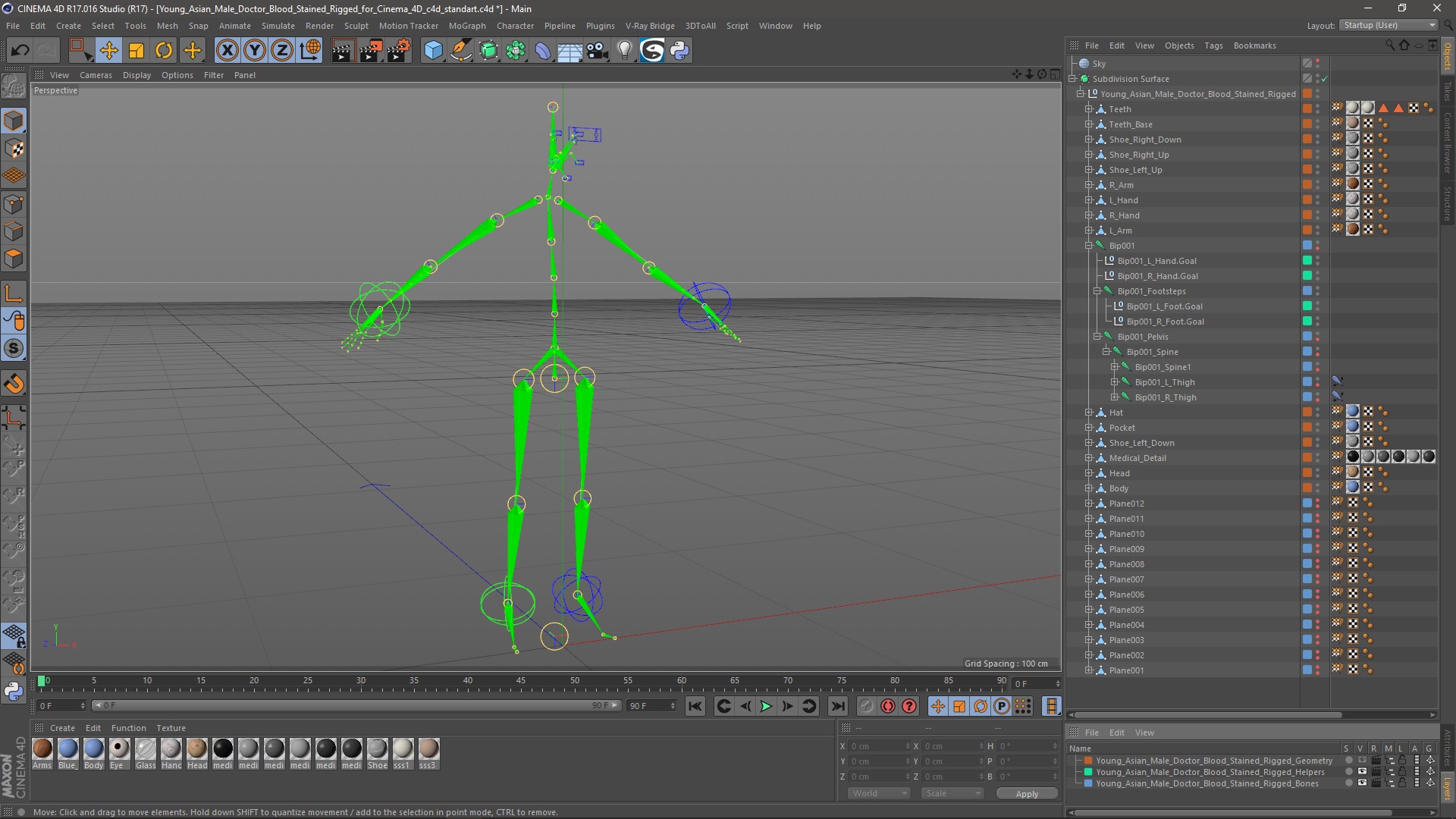Open the Material Manager Function menu

click(128, 728)
